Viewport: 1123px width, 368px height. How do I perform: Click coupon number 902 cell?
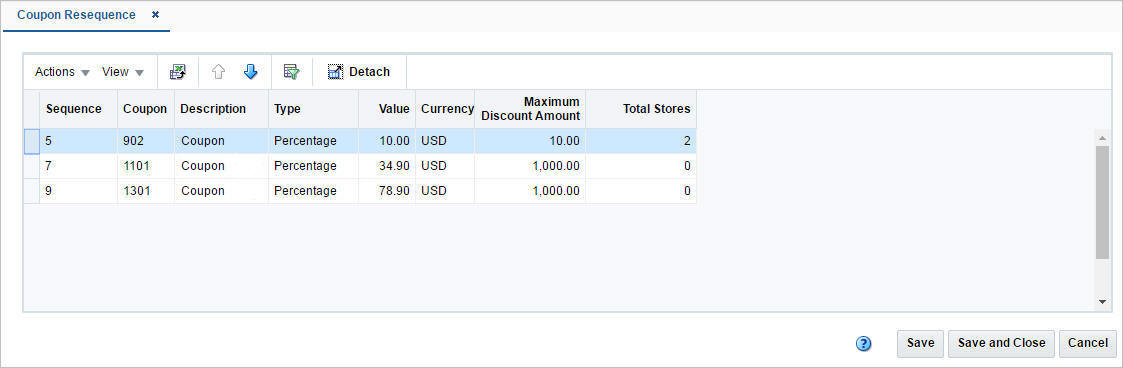(145, 141)
